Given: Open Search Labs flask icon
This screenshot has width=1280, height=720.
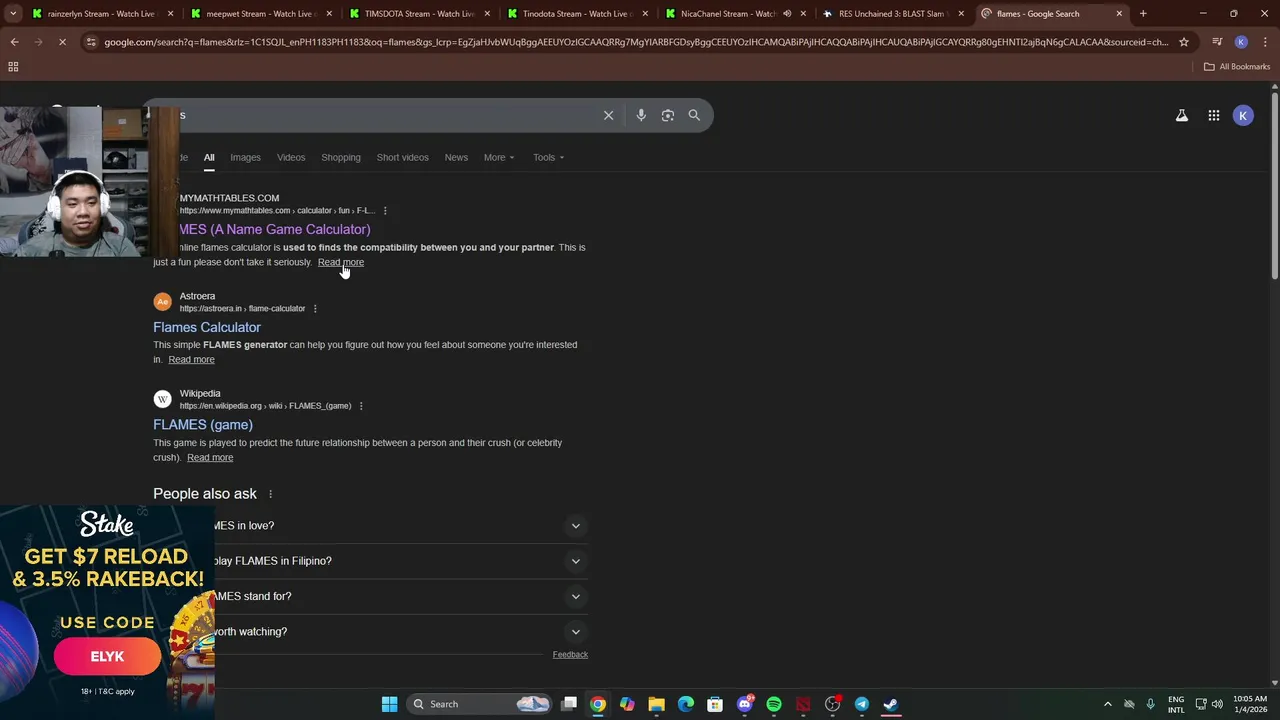Looking at the screenshot, I should click(x=1182, y=115).
